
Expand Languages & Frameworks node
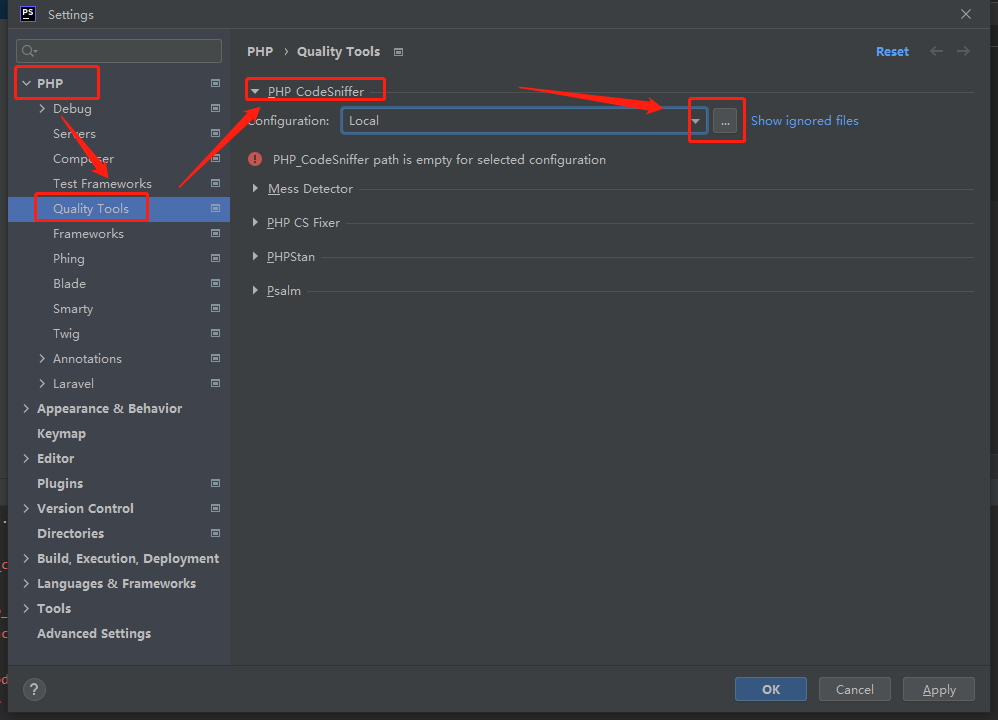[x=26, y=583]
